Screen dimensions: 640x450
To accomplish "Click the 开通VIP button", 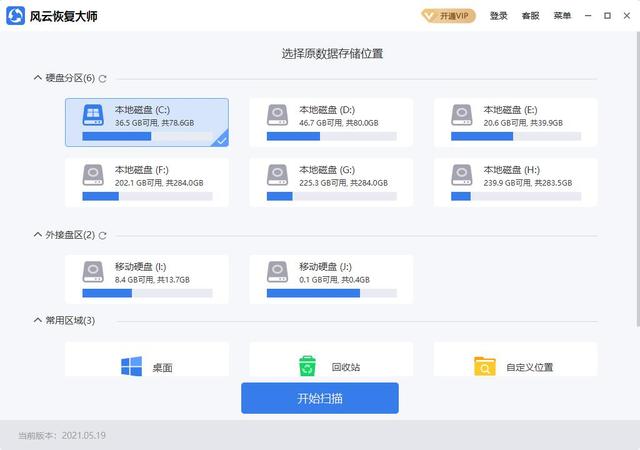I will [449, 16].
